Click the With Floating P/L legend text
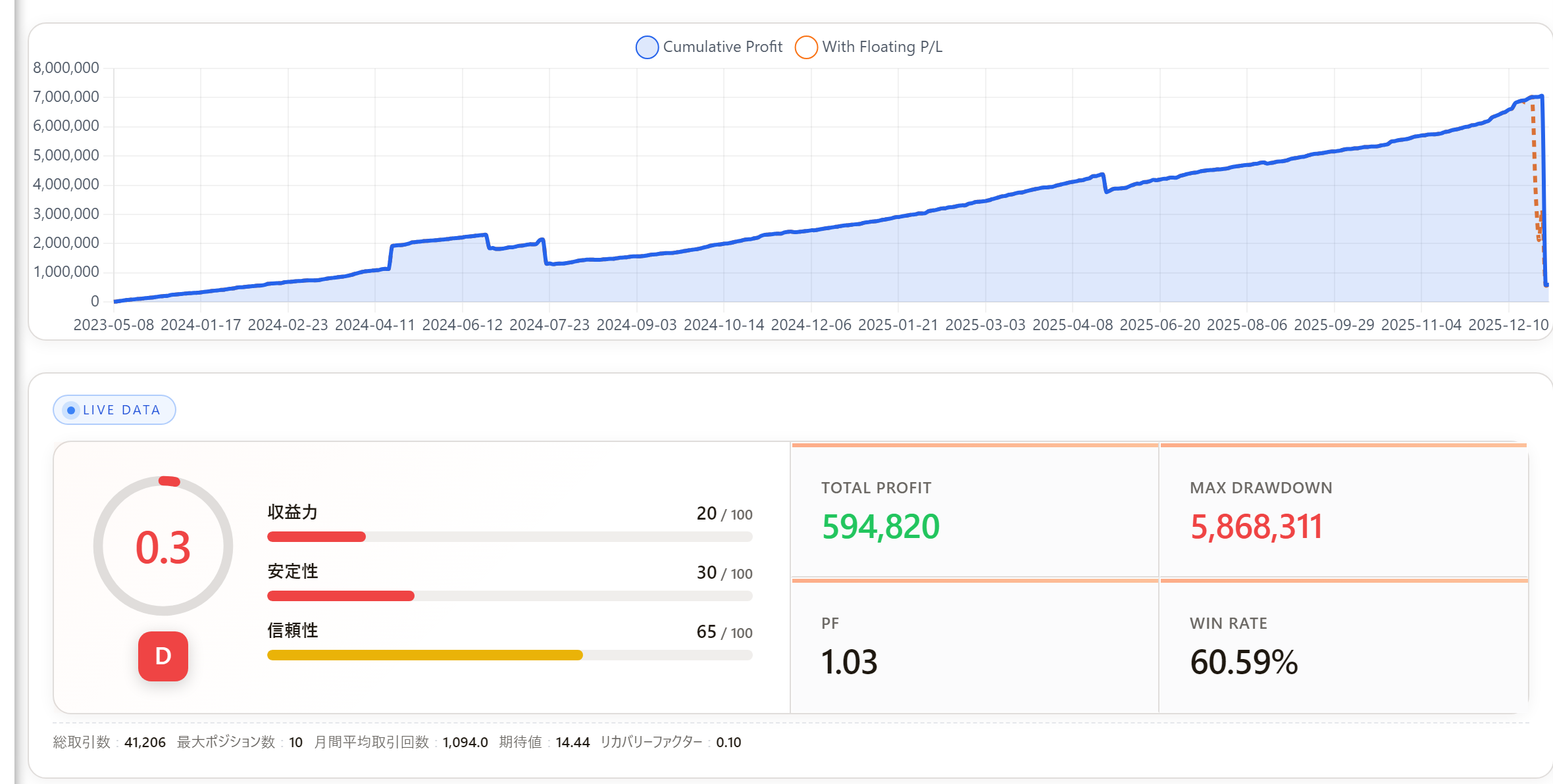1553x784 pixels. [x=882, y=47]
